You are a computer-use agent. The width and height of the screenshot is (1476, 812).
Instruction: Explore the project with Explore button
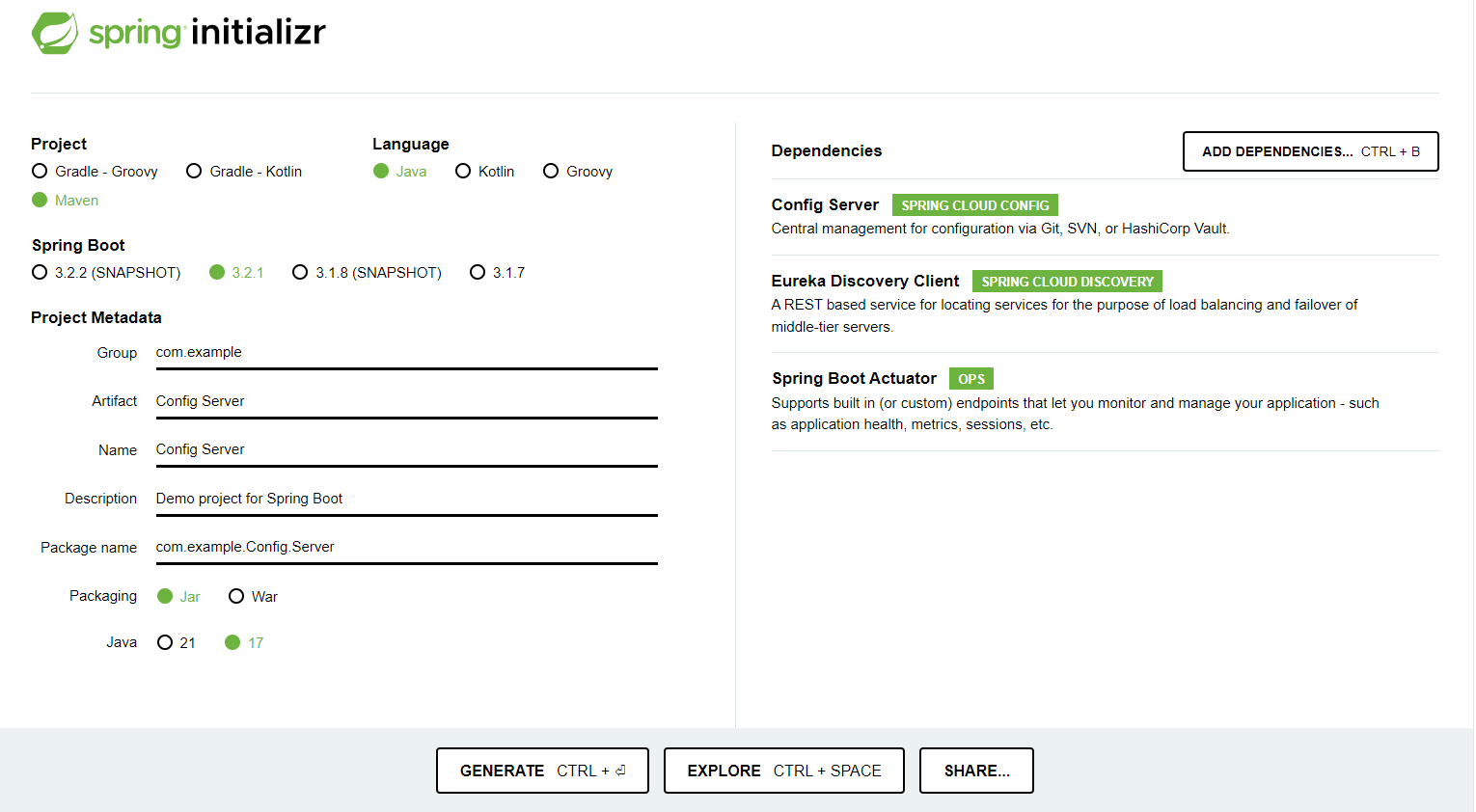[783, 771]
